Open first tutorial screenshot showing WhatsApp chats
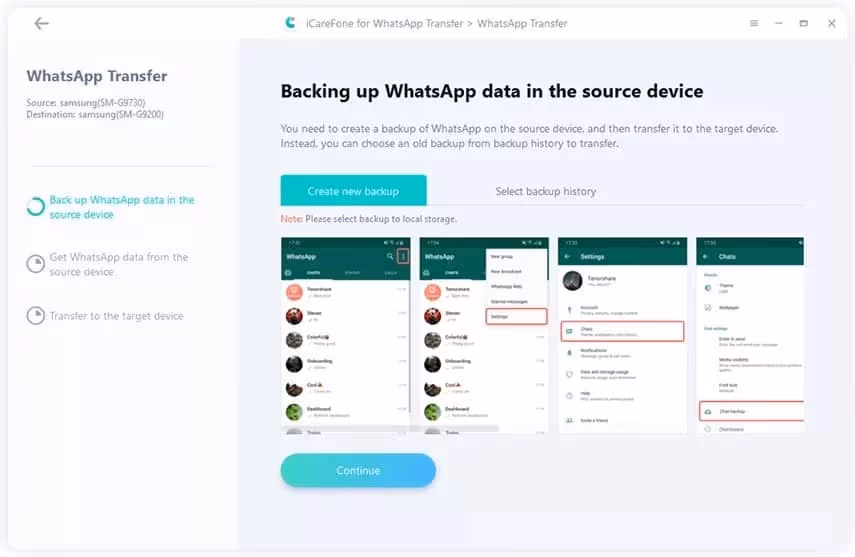This screenshot has width=855, height=557. pyautogui.click(x=346, y=336)
